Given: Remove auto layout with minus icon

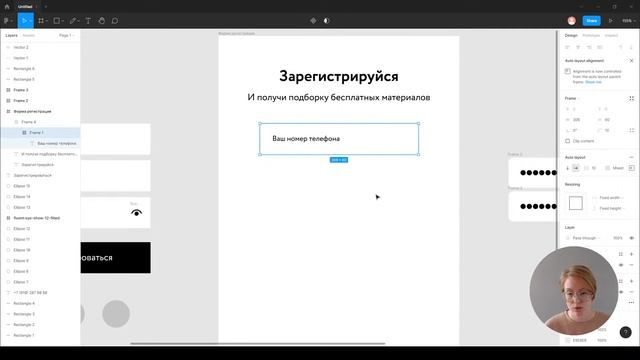Looking at the screenshot, I should pos(631,157).
